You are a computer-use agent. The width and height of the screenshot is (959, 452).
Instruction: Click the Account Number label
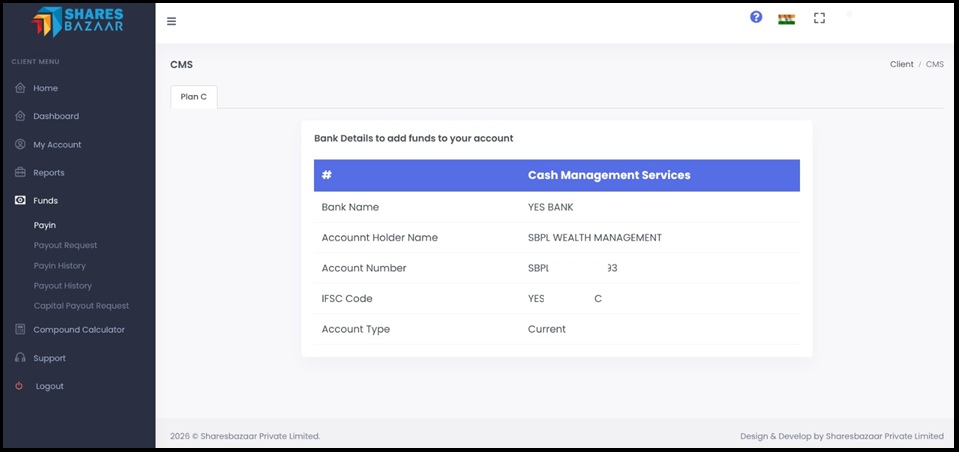coord(364,268)
